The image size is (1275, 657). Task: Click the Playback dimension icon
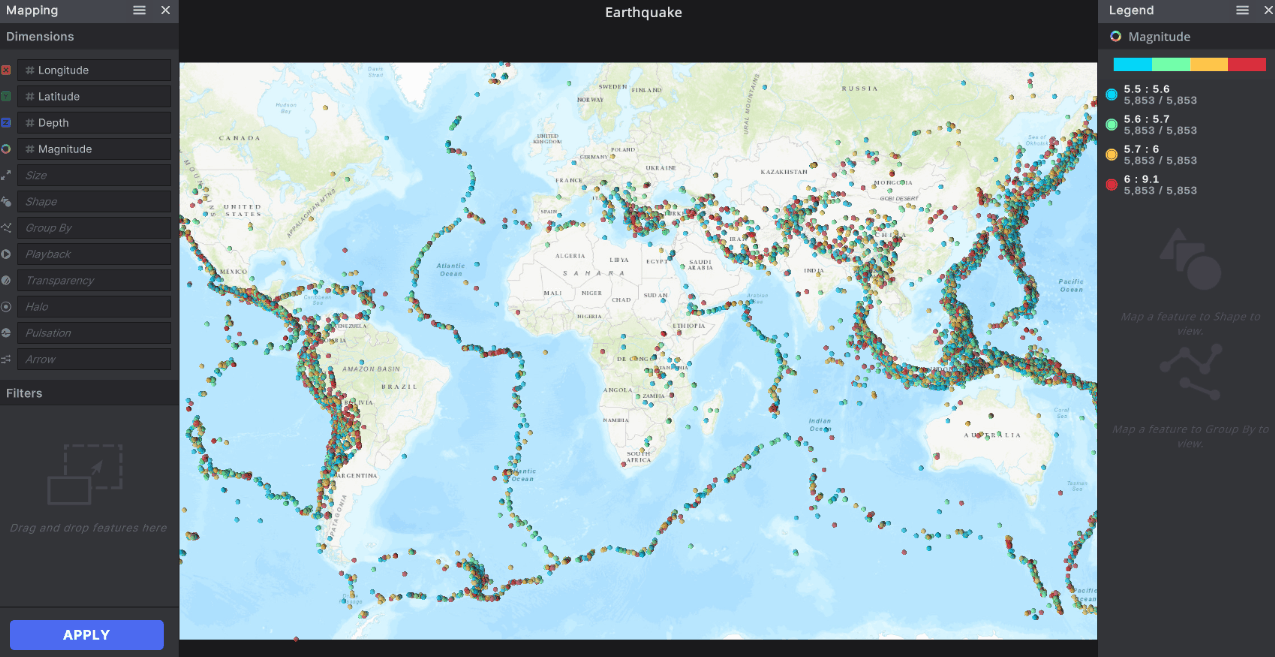tap(6, 254)
